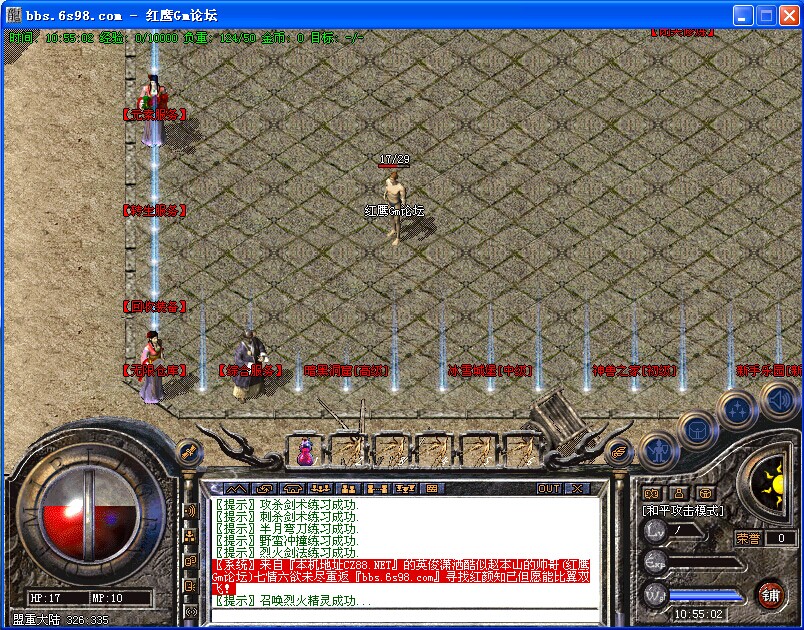The image size is (804, 630).
Task: Click chat line 烈火剑法练习成功
Action: [x=287, y=553]
